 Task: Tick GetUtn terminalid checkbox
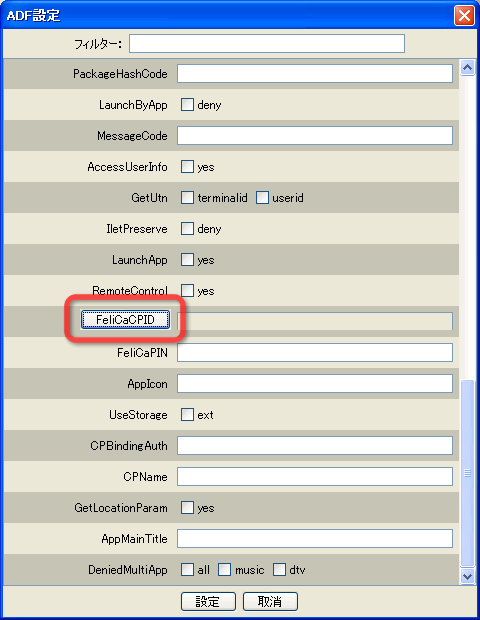pos(187,197)
